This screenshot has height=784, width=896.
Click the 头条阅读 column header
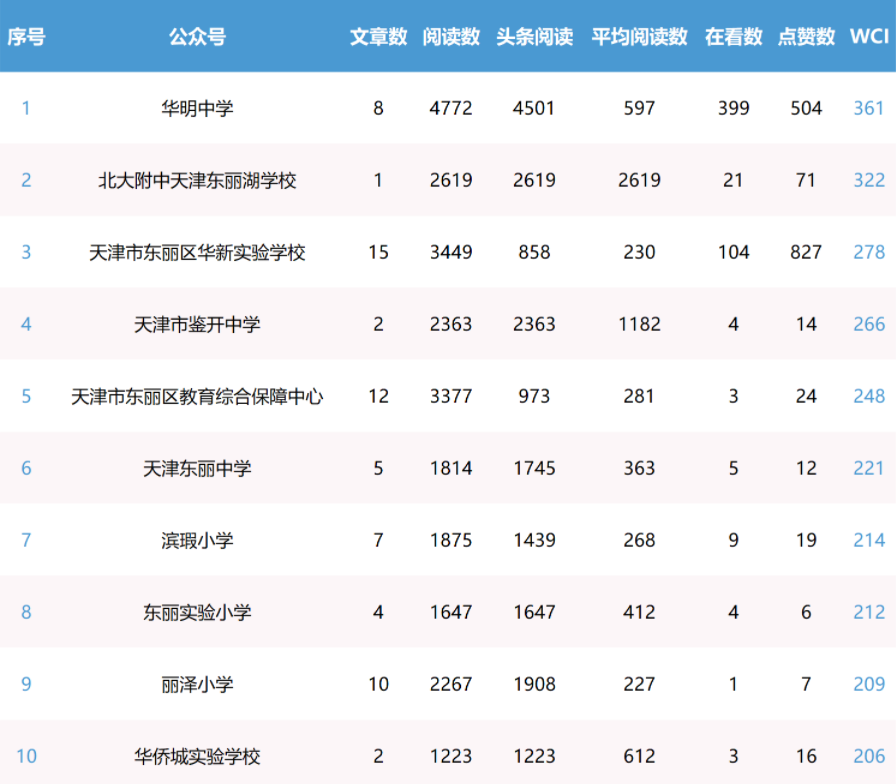[x=534, y=37]
